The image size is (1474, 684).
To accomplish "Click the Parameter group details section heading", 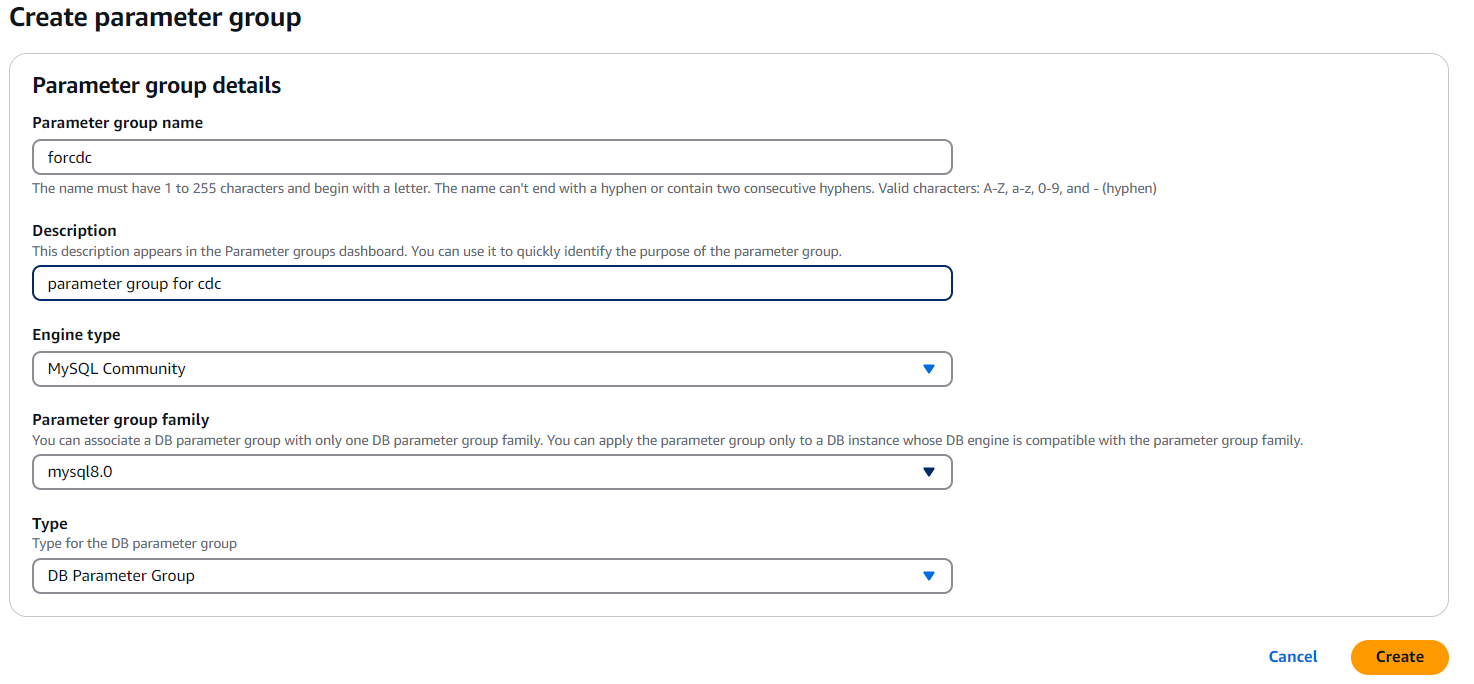I will 156,86.
